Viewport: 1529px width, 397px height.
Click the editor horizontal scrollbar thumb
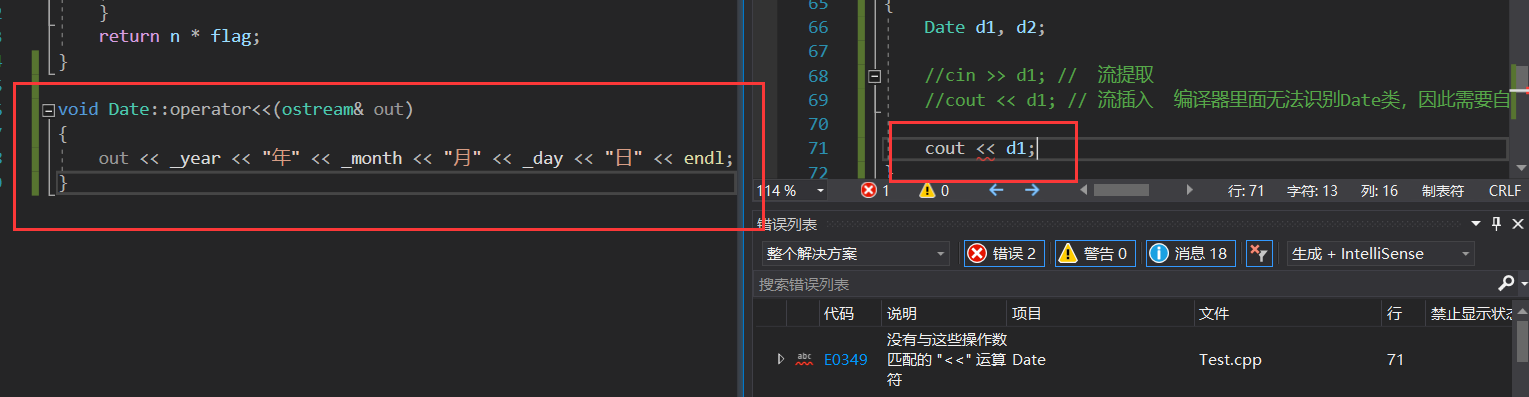coord(1121,190)
